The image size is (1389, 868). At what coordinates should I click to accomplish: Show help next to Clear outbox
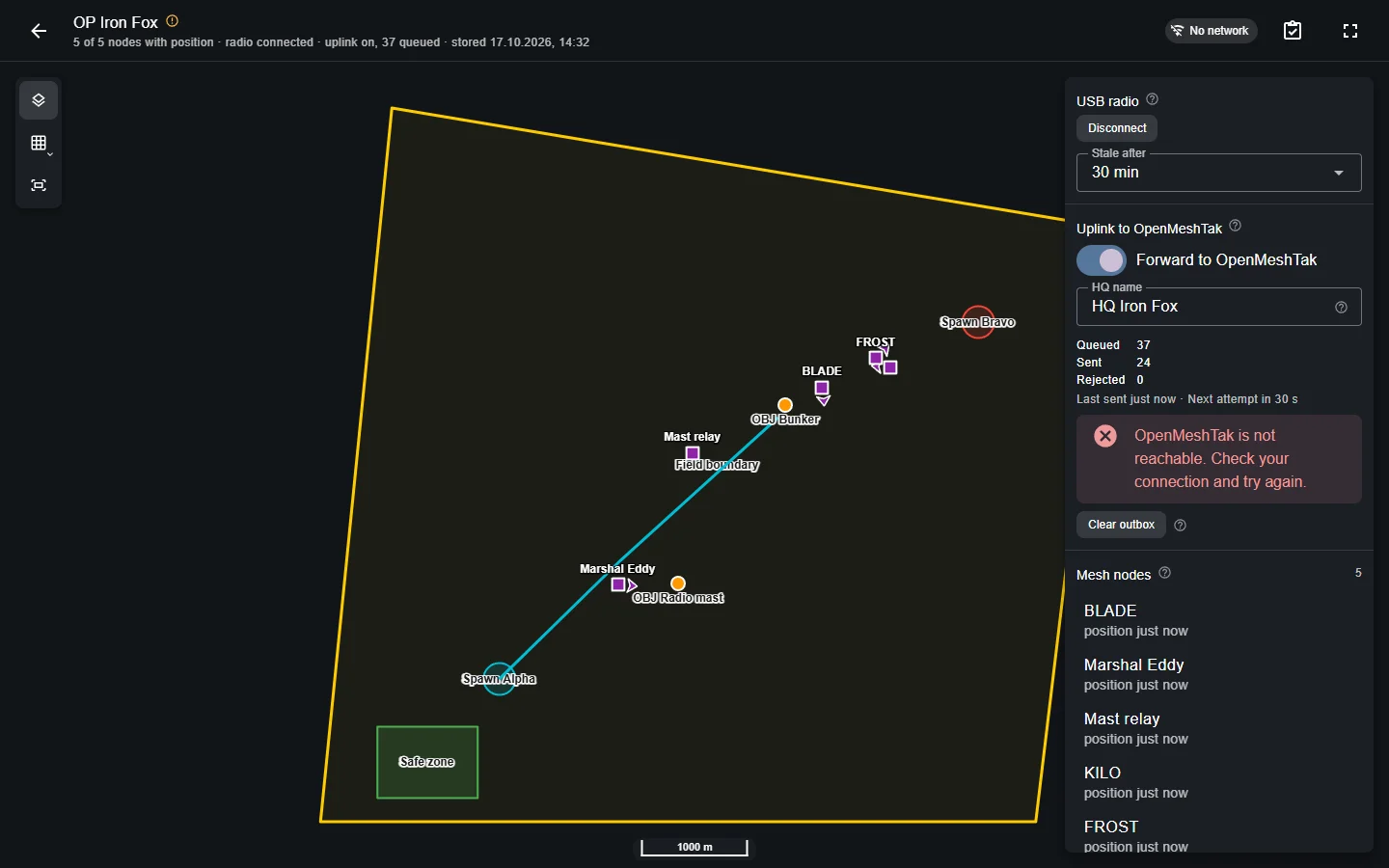(1180, 526)
